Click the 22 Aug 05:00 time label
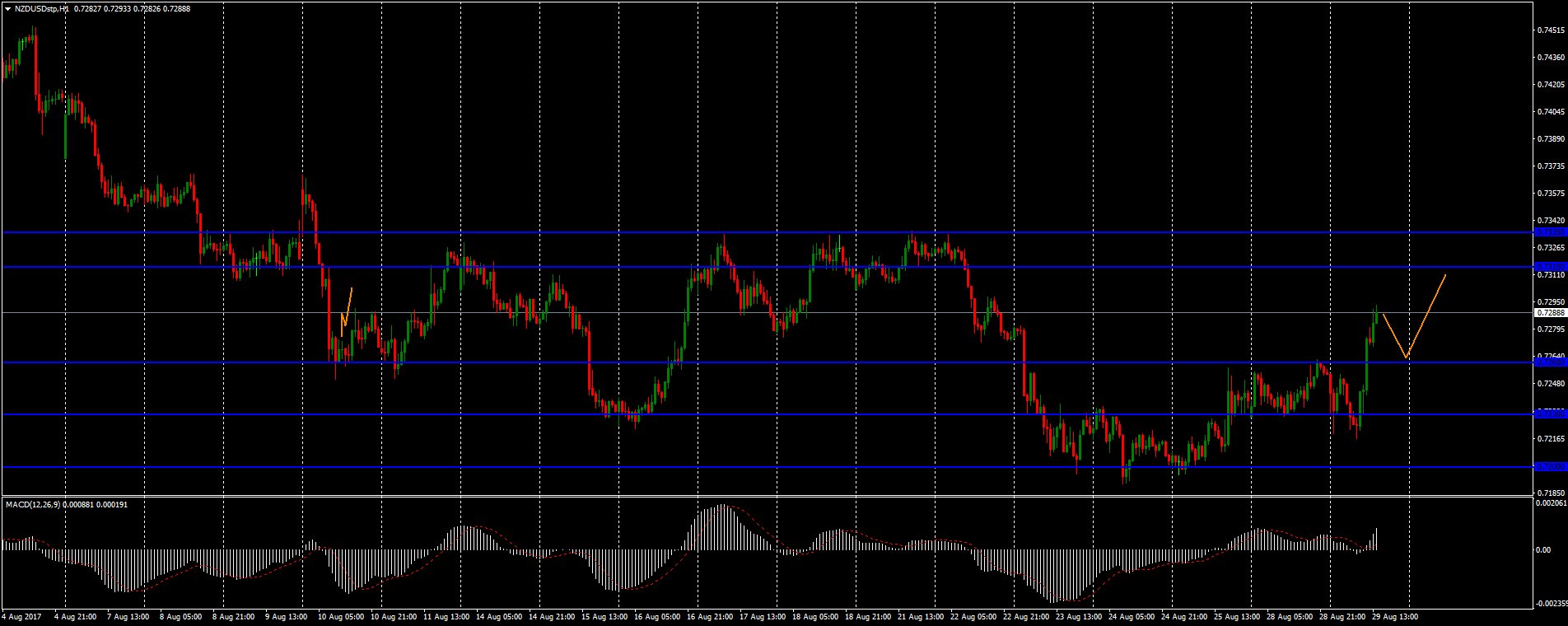 tap(973, 616)
